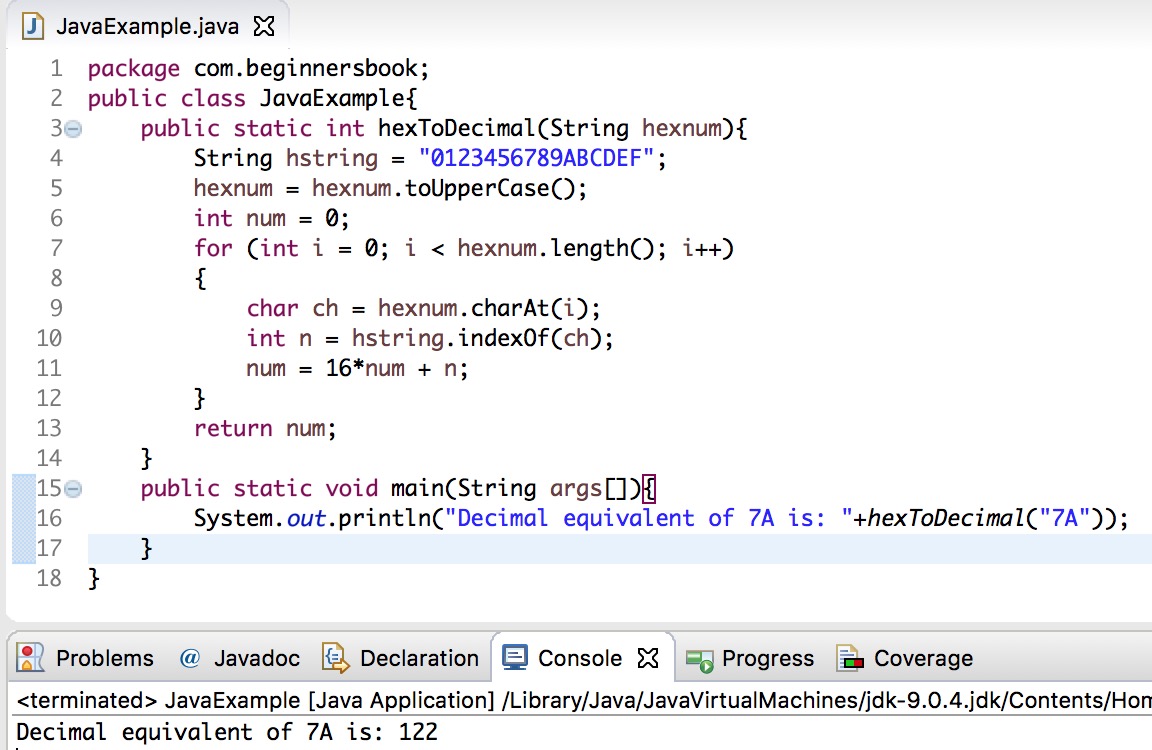Click the Declaration view icon
1152x750 pixels.
tap(336, 658)
